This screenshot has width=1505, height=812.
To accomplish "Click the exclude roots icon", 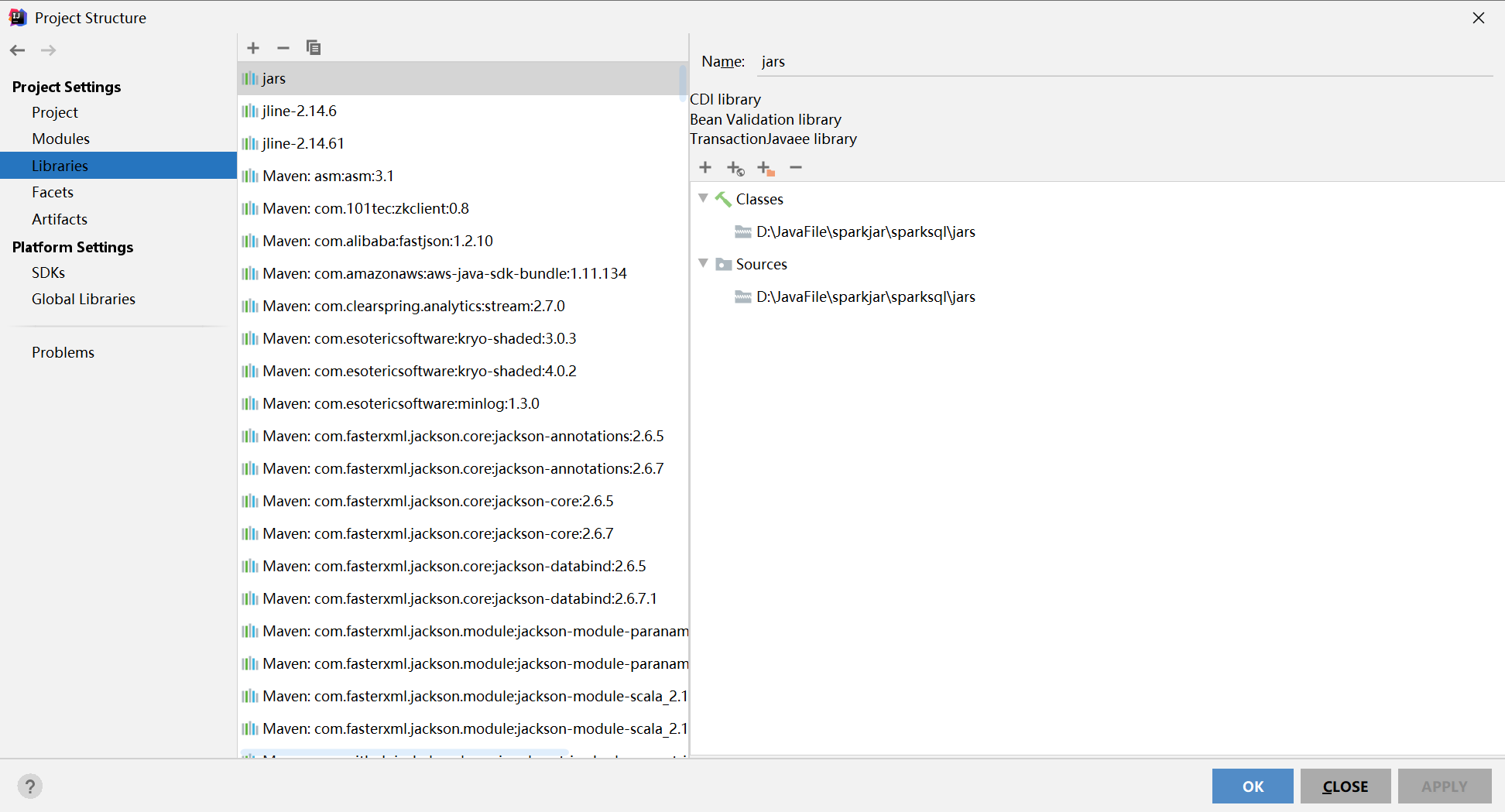I will point(766,168).
